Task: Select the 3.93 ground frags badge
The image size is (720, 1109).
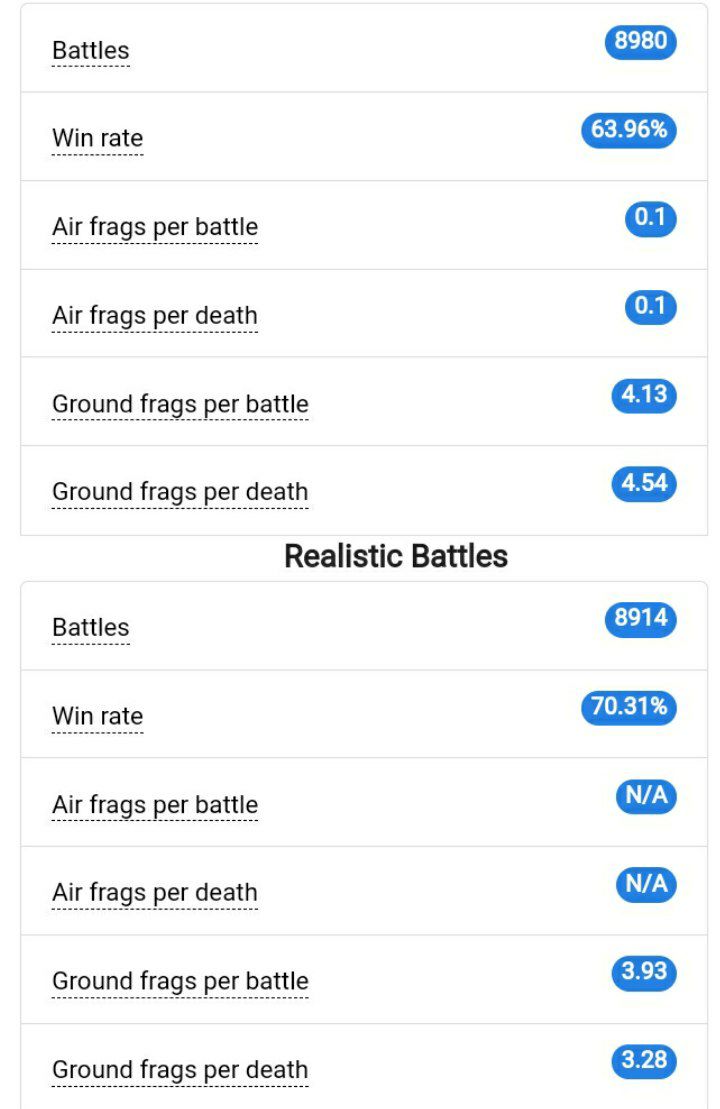Action: pos(644,972)
